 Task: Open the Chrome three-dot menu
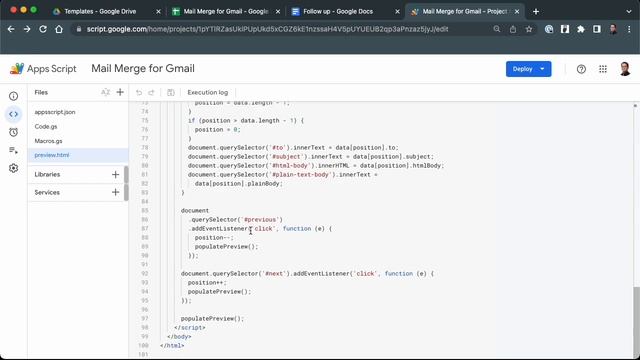pos(629,29)
